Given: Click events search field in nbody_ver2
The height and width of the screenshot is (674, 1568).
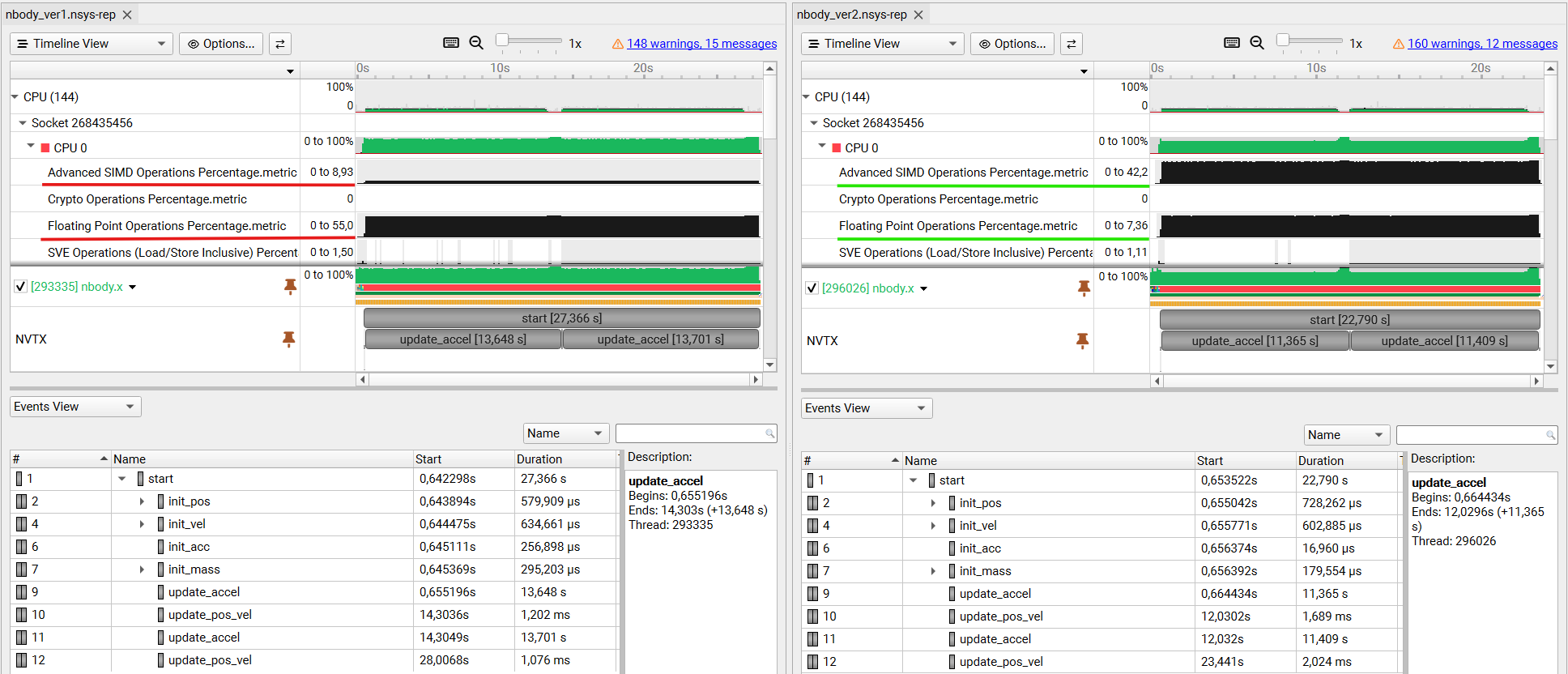Looking at the screenshot, I should [1477, 435].
